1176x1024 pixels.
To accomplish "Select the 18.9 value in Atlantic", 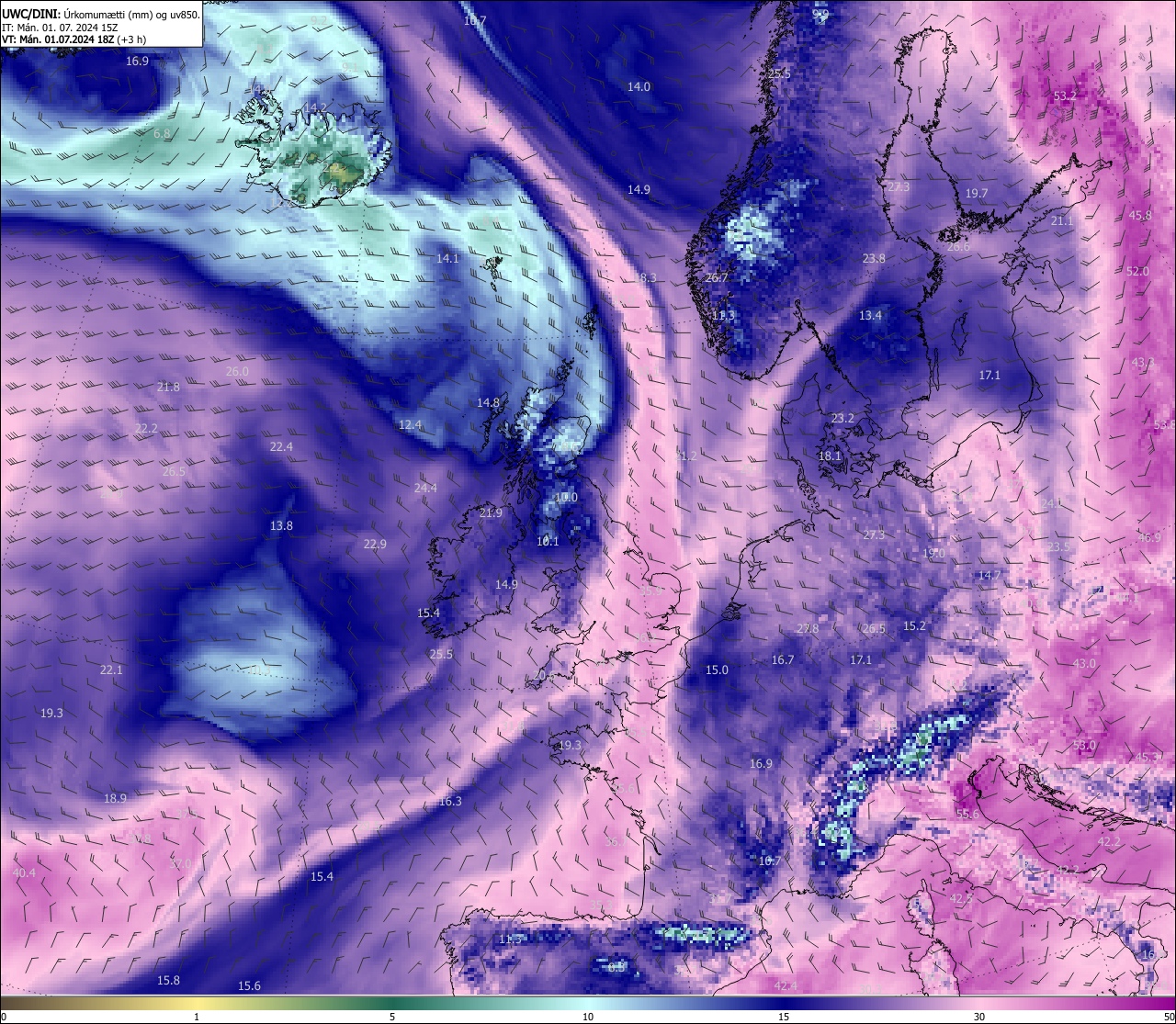I will tap(115, 798).
